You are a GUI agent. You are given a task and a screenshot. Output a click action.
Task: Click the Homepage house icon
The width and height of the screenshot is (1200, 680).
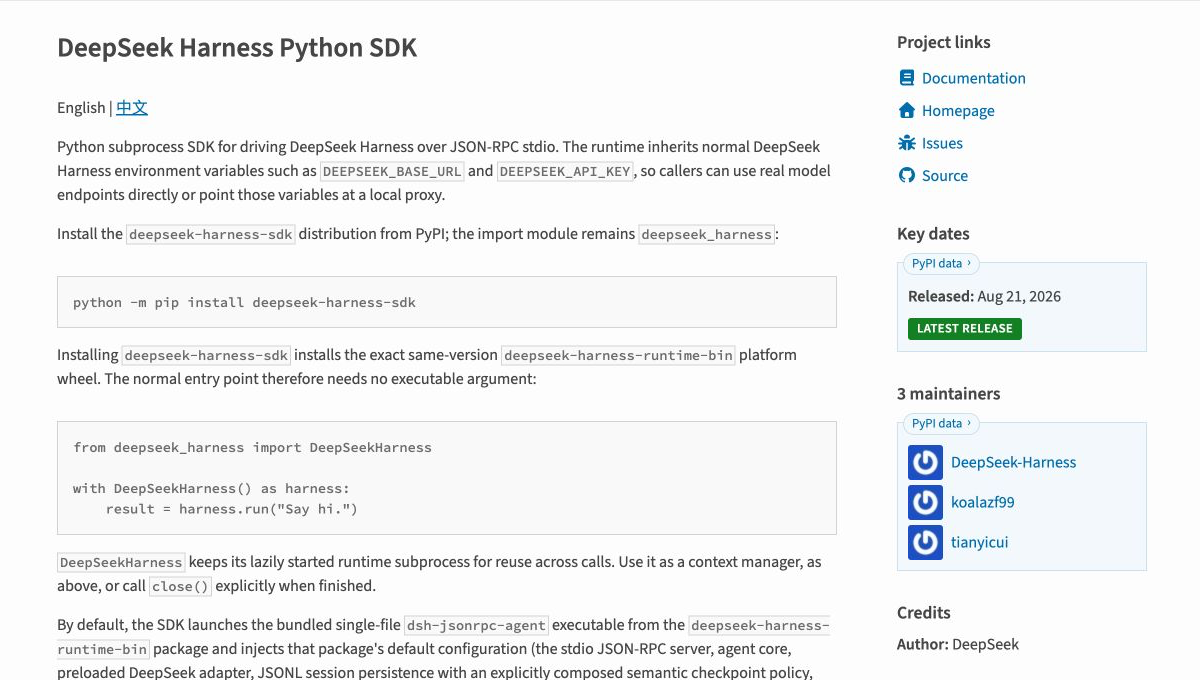907,110
